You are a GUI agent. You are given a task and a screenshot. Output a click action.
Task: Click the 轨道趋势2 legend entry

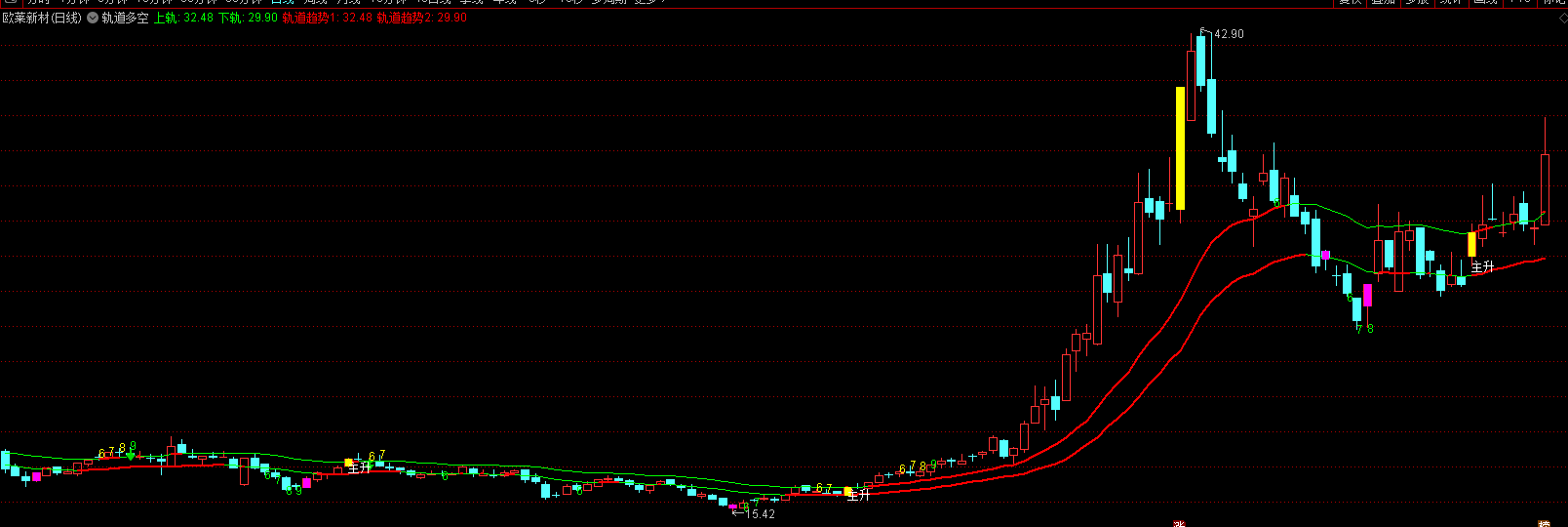point(421,18)
